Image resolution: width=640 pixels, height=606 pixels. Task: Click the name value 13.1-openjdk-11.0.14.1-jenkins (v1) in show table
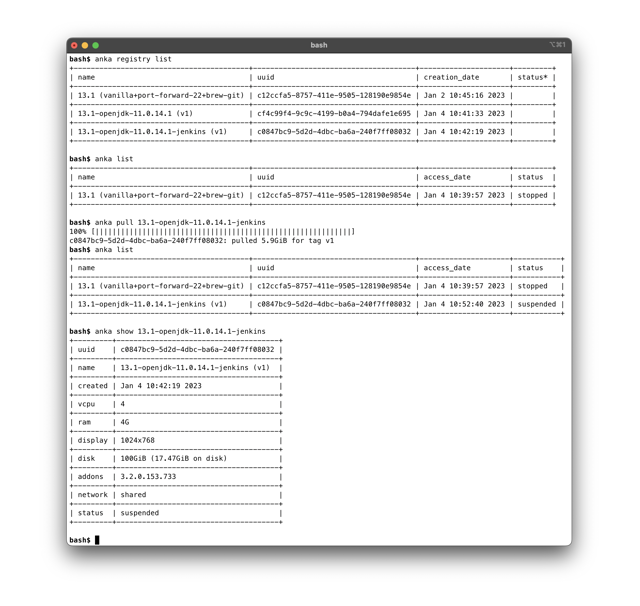[x=195, y=368]
